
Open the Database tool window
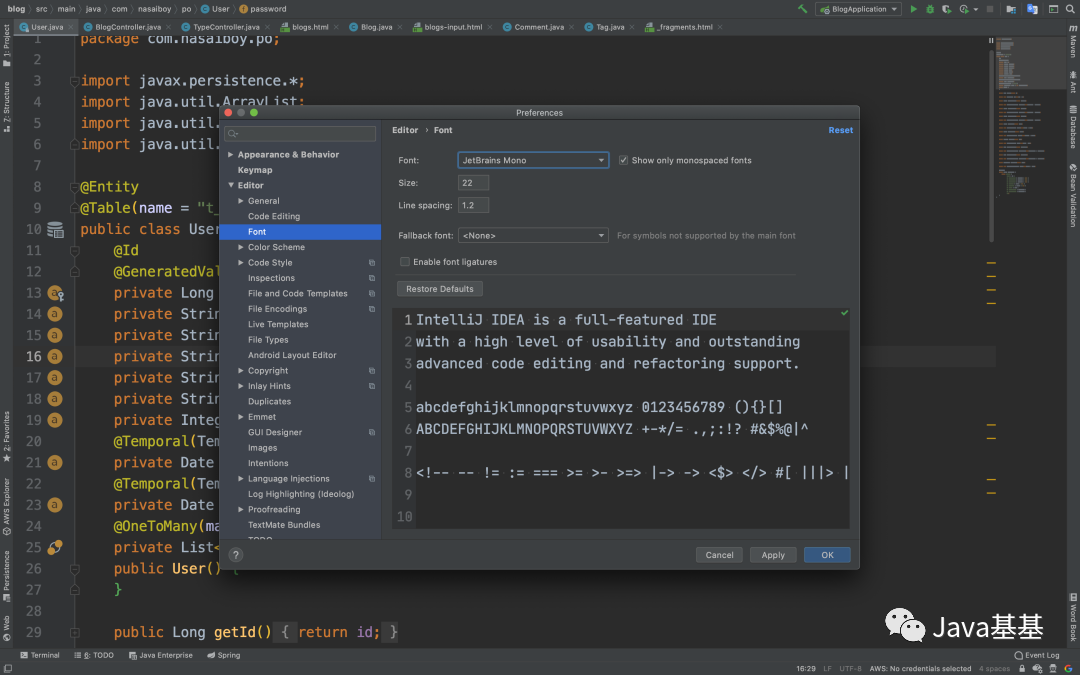(x=1073, y=127)
